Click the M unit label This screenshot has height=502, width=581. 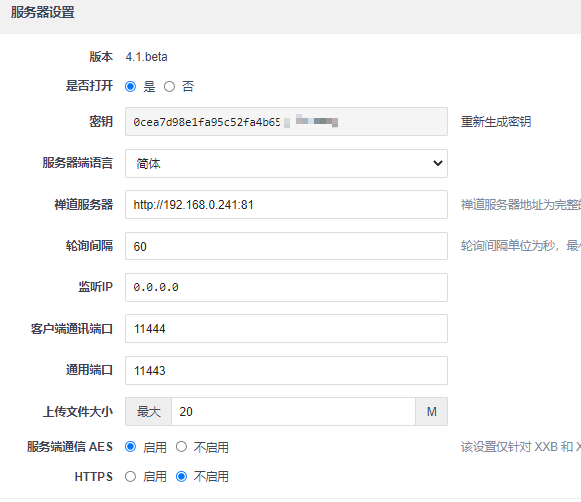432,412
